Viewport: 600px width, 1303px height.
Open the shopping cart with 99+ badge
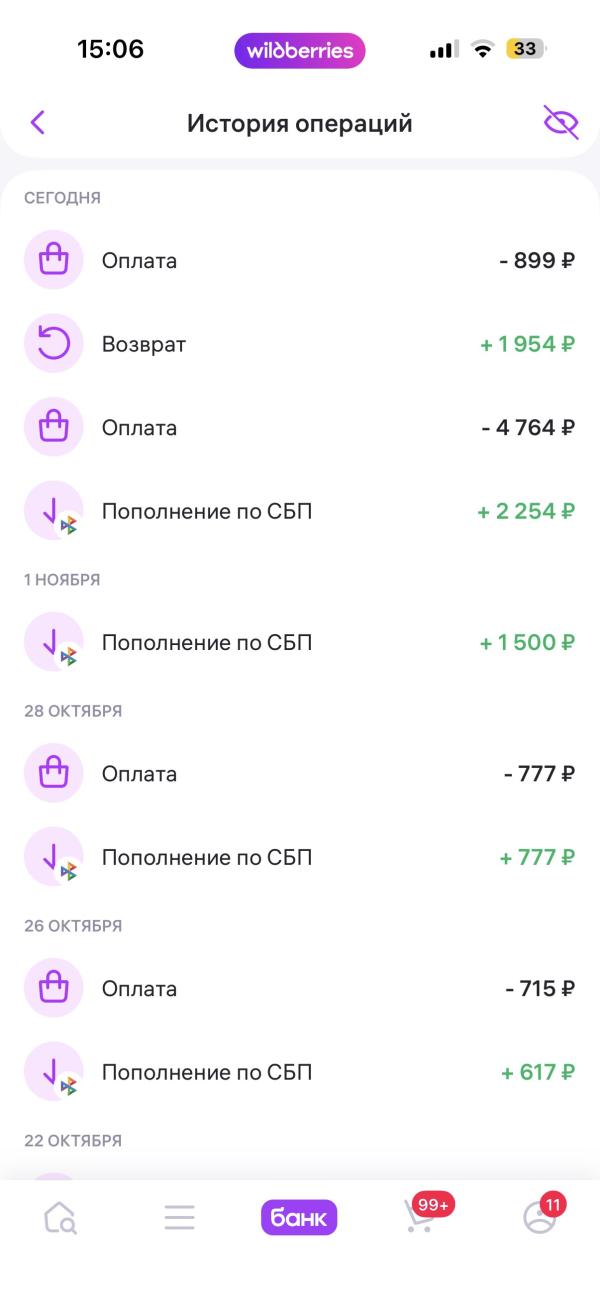pyautogui.click(x=420, y=1217)
